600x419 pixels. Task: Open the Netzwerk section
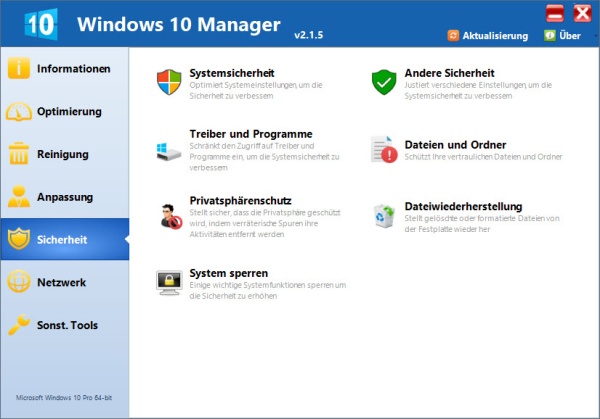65,282
